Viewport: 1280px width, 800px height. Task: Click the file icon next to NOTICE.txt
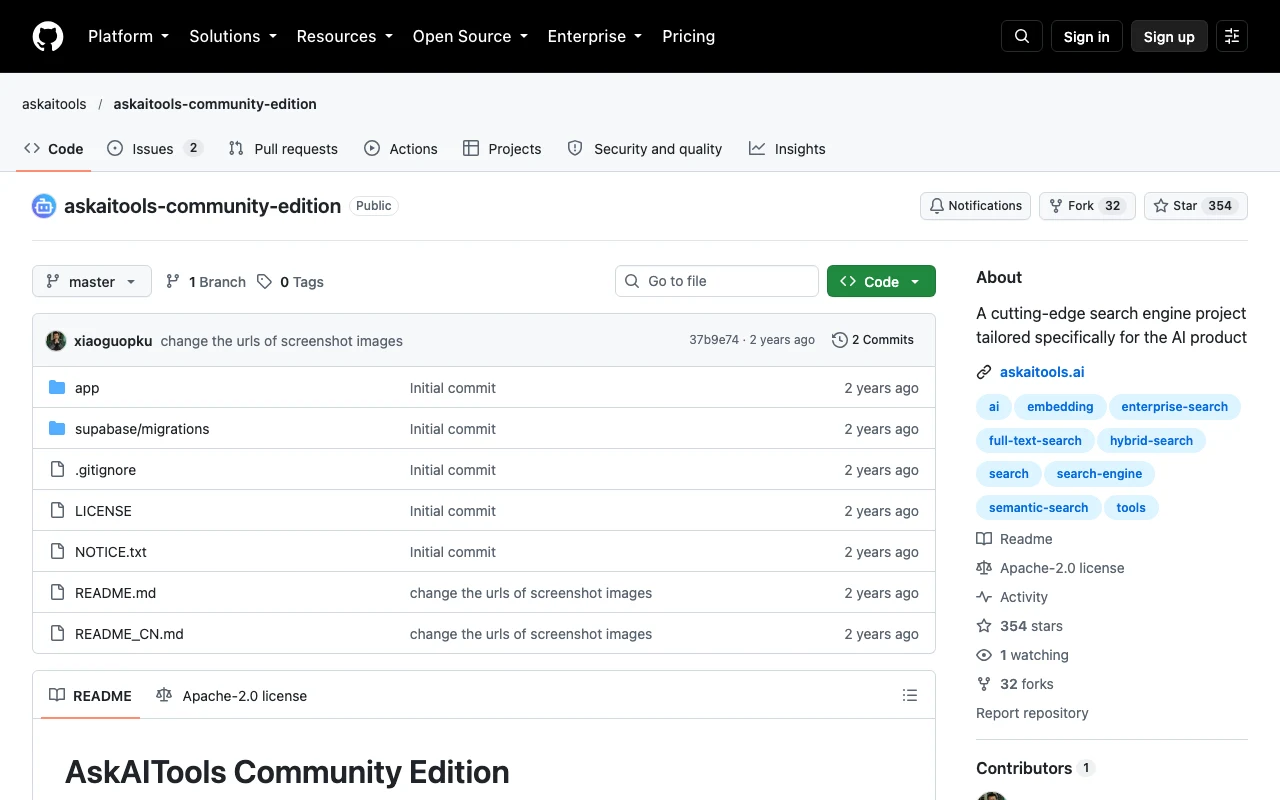click(x=57, y=552)
